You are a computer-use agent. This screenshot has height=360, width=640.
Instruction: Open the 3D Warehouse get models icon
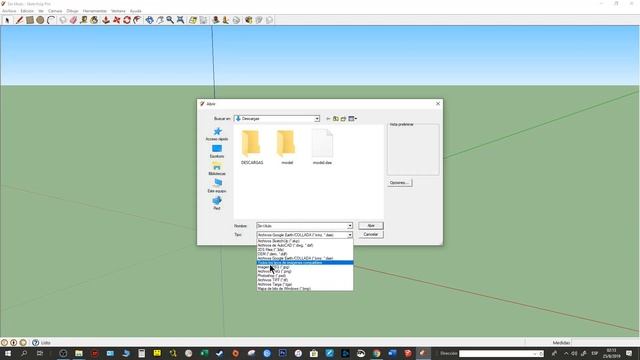(x=248, y=20)
